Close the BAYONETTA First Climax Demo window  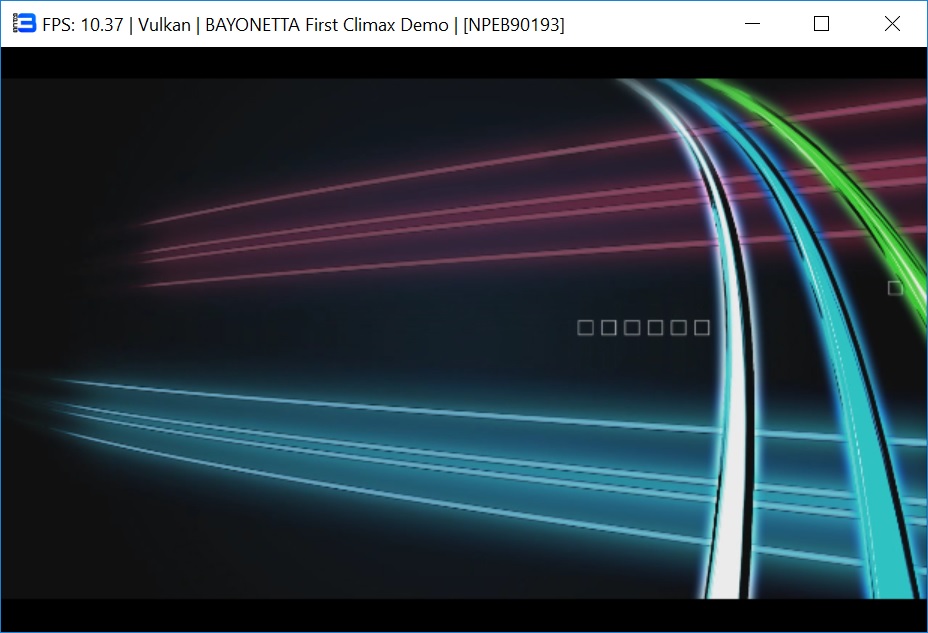point(892,24)
